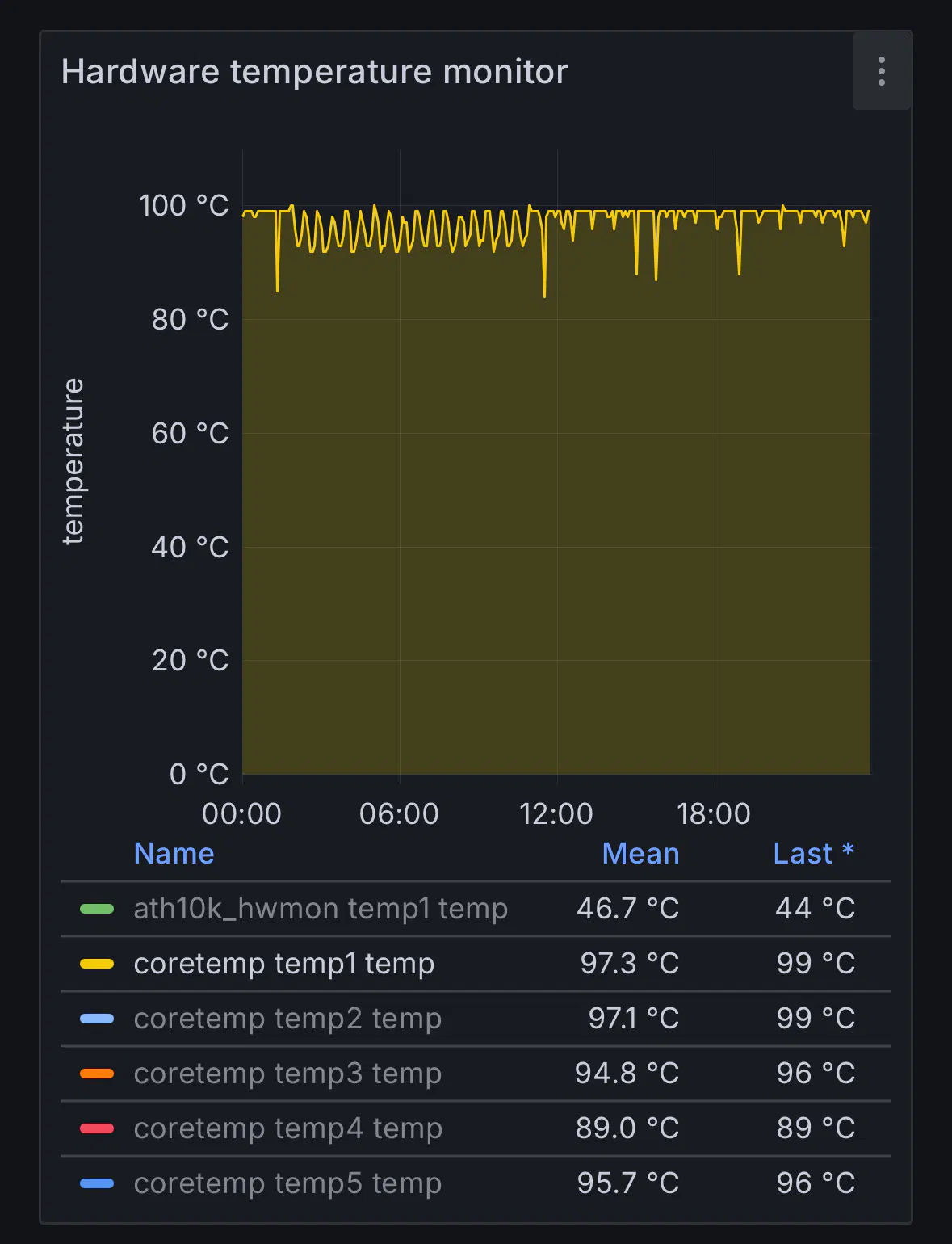Open yellow color swatch for coretemp temp1
The height and width of the screenshot is (1244, 952).
97,964
